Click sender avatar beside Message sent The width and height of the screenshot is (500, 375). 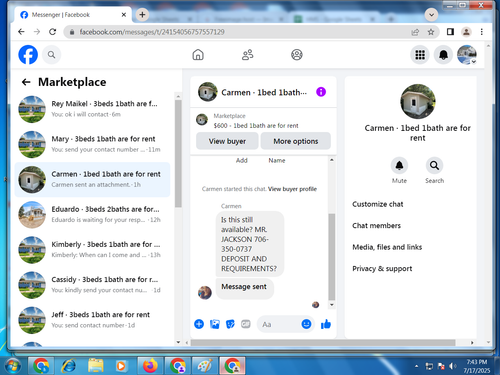pos(205,293)
